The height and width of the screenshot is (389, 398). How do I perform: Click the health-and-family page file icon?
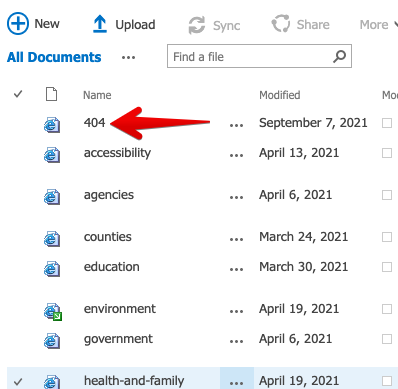(52, 382)
